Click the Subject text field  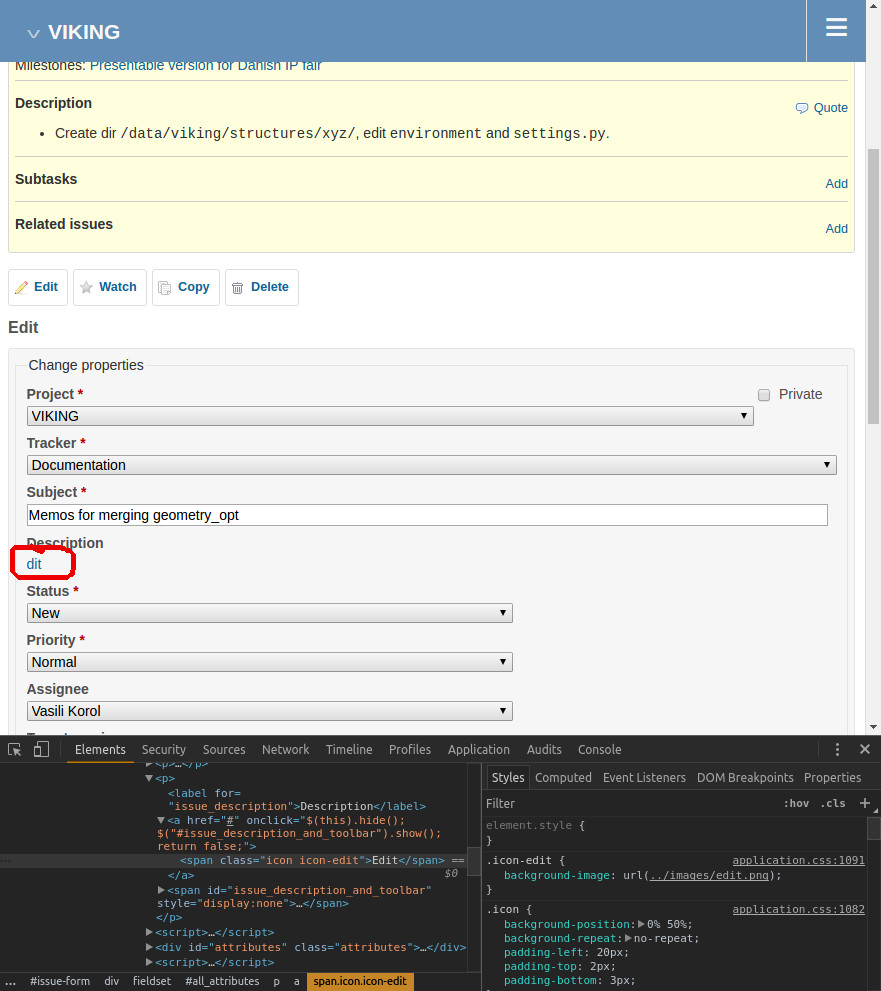(x=427, y=515)
